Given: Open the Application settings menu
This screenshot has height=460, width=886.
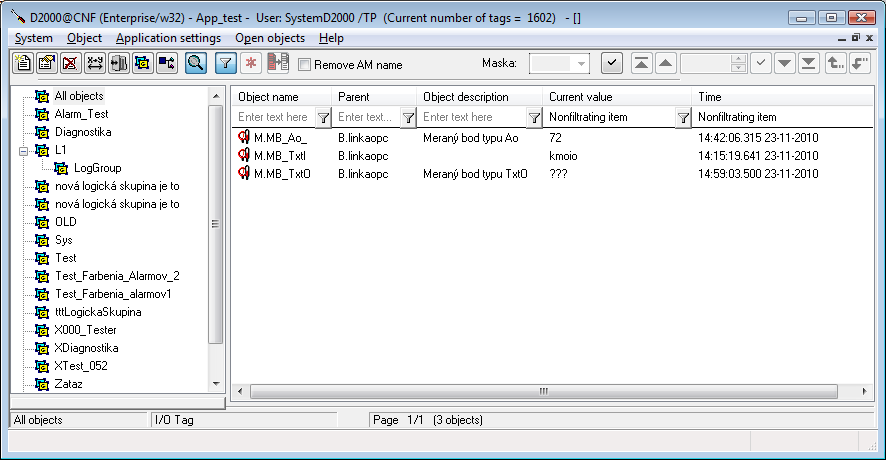Looking at the screenshot, I should coord(168,38).
